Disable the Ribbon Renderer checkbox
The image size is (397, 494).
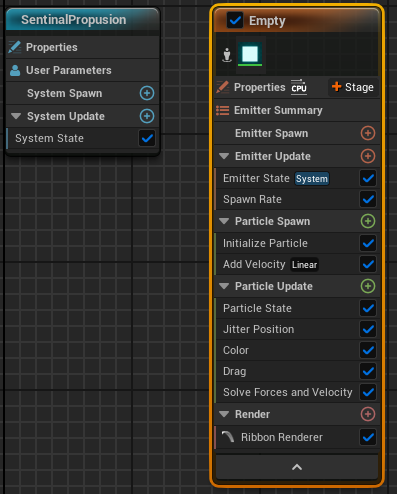pyautogui.click(x=368, y=437)
